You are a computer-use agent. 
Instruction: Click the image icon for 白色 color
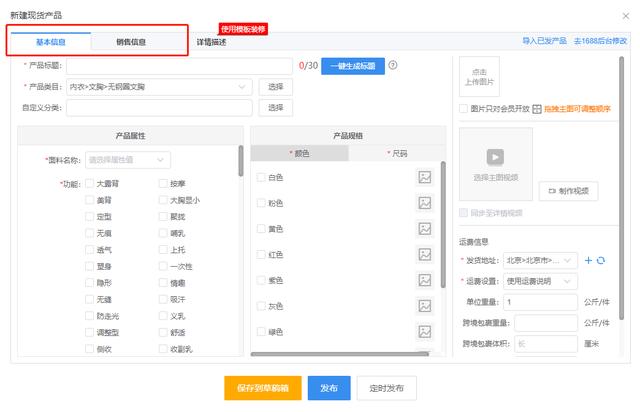424,177
